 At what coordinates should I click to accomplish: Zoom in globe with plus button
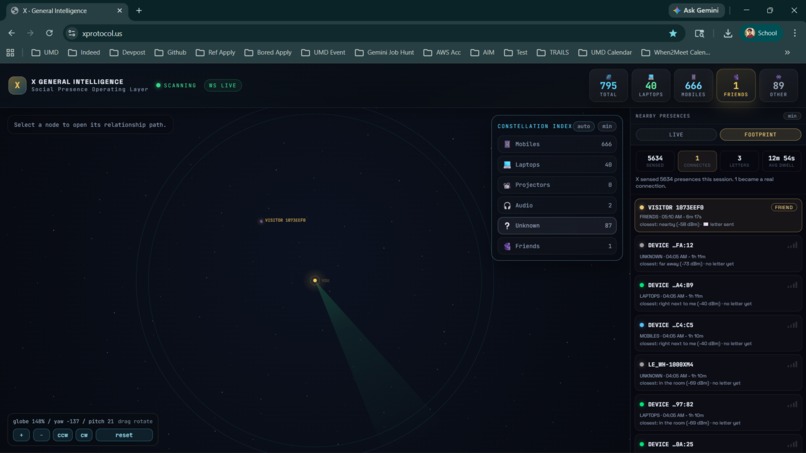click(x=21, y=435)
